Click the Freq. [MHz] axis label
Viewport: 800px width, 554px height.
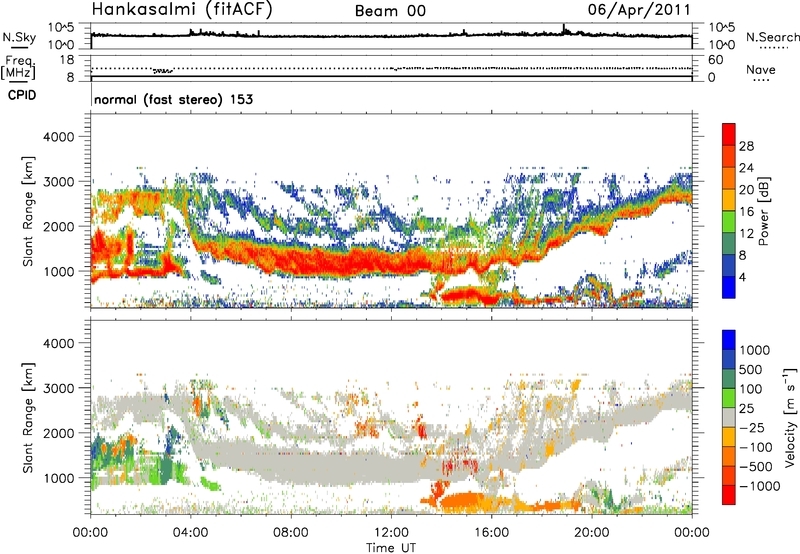[18, 68]
